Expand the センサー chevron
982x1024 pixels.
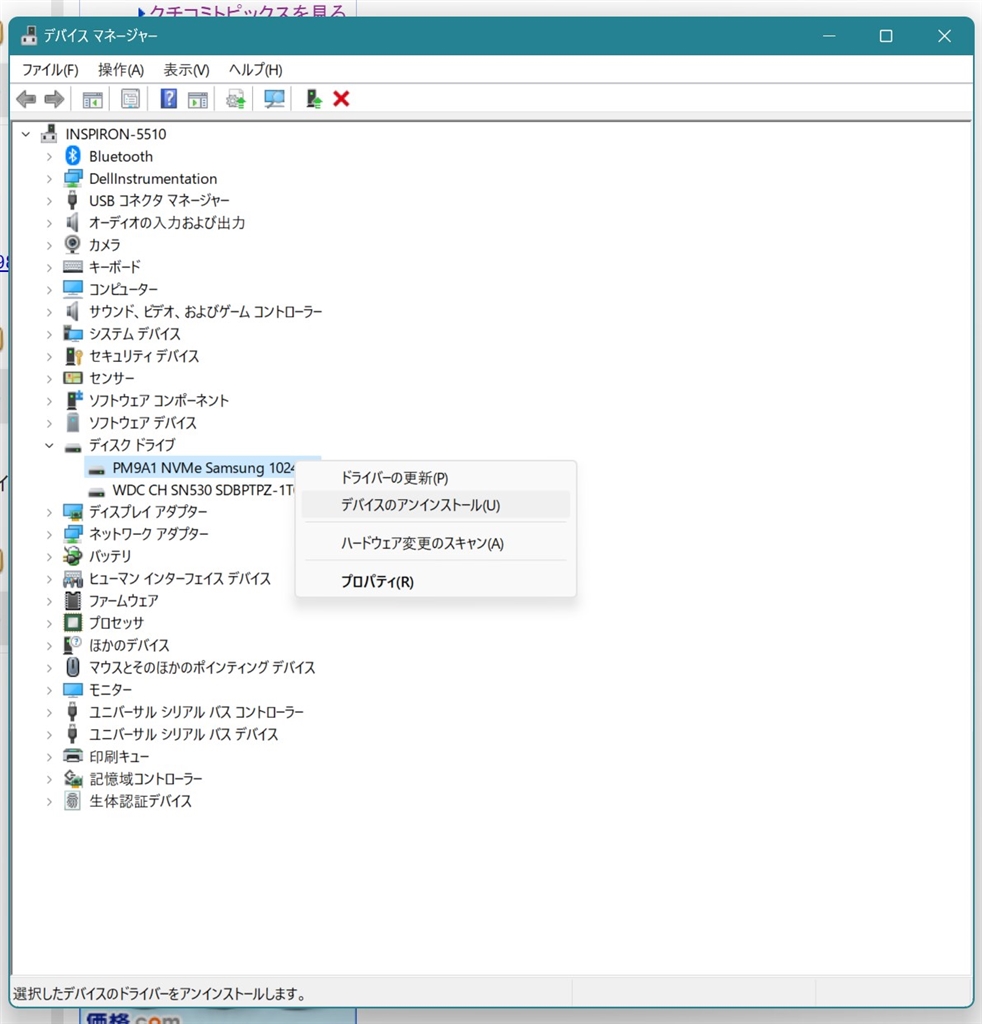49,379
